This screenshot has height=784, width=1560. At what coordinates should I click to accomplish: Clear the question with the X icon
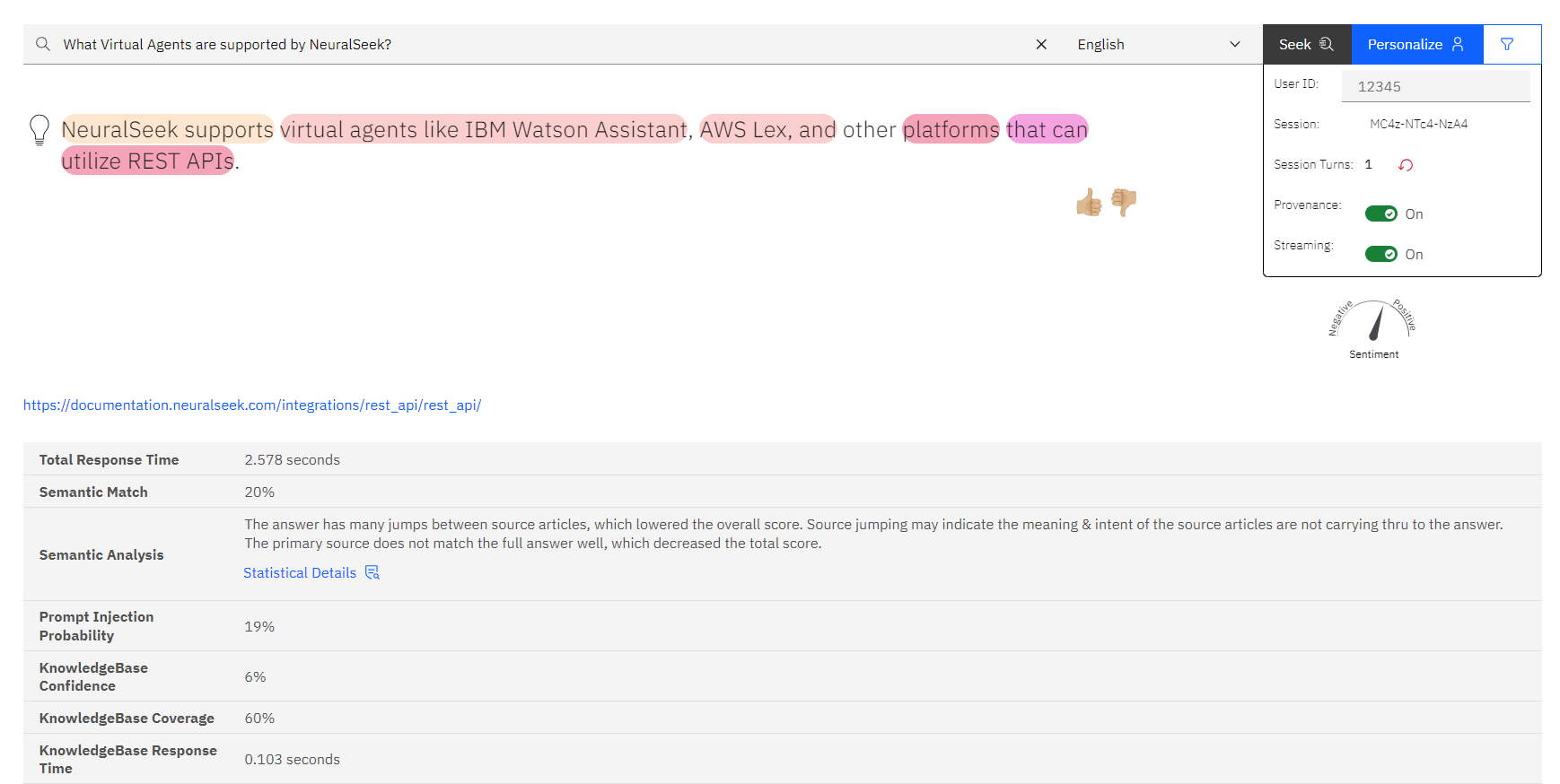(1041, 44)
